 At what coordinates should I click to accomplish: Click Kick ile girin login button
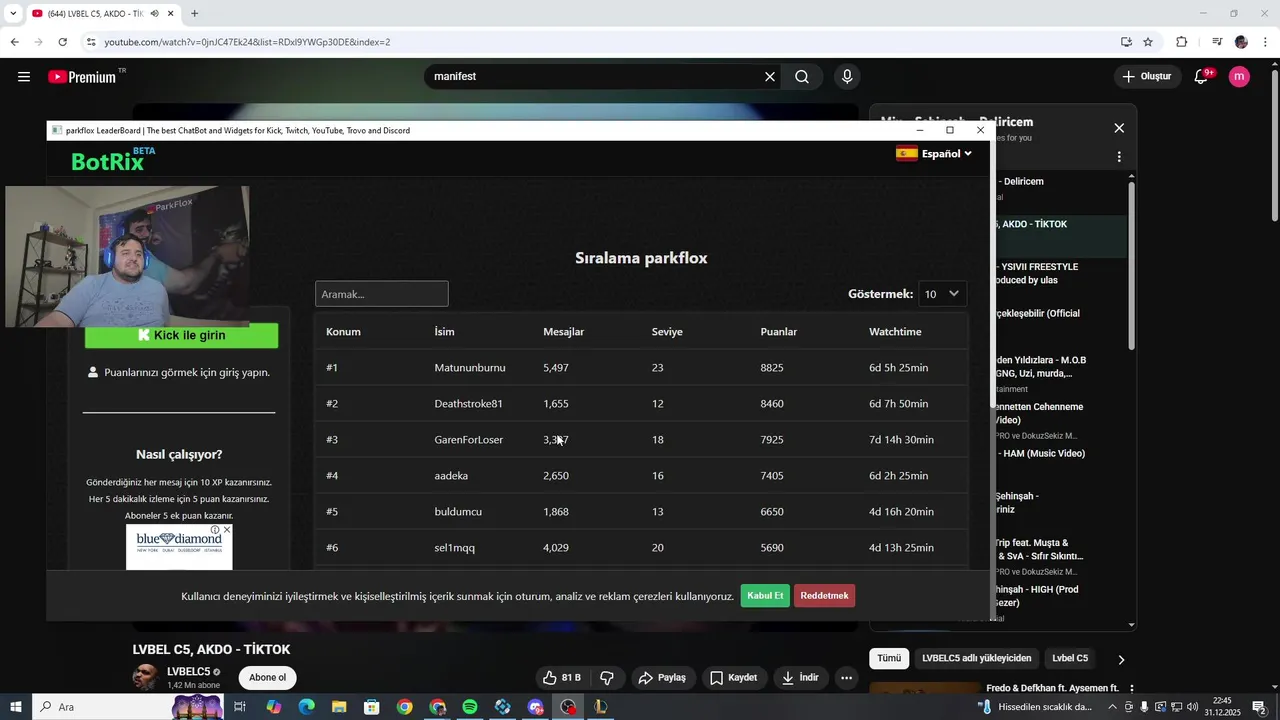[181, 335]
